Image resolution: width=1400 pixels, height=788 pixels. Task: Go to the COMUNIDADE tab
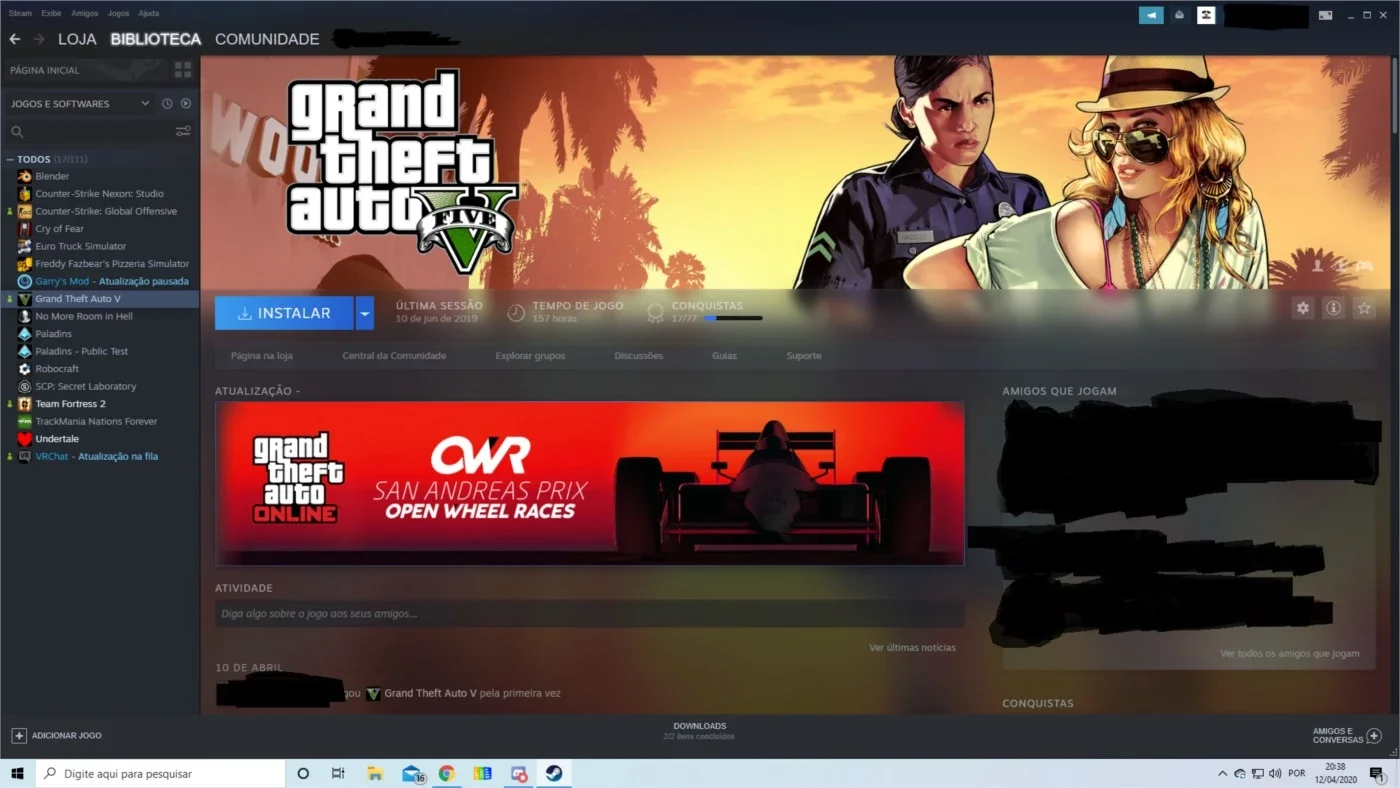coord(267,39)
